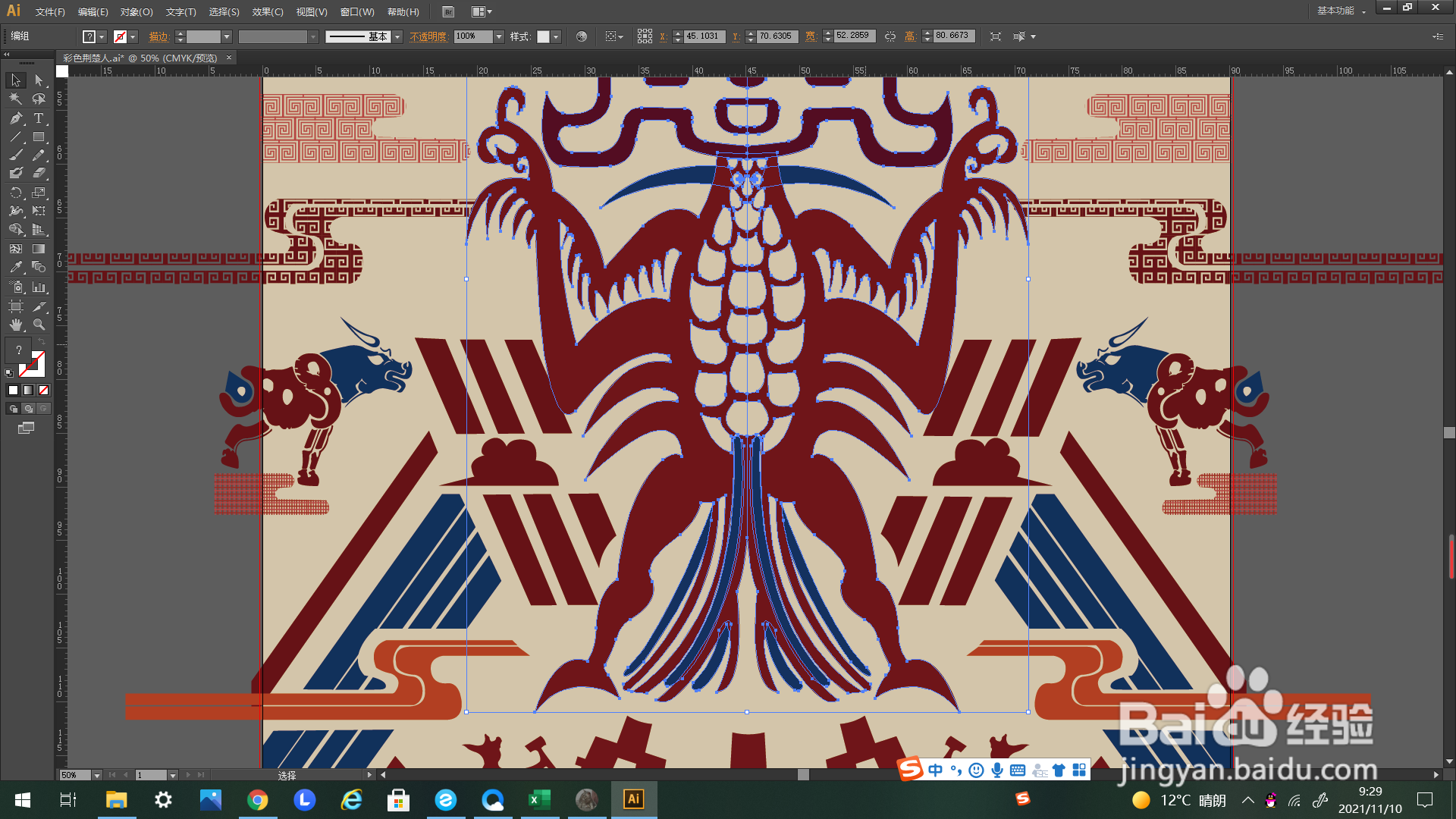The image size is (1456, 819).
Task: Select the Selection (black arrow) tool
Action: point(16,80)
